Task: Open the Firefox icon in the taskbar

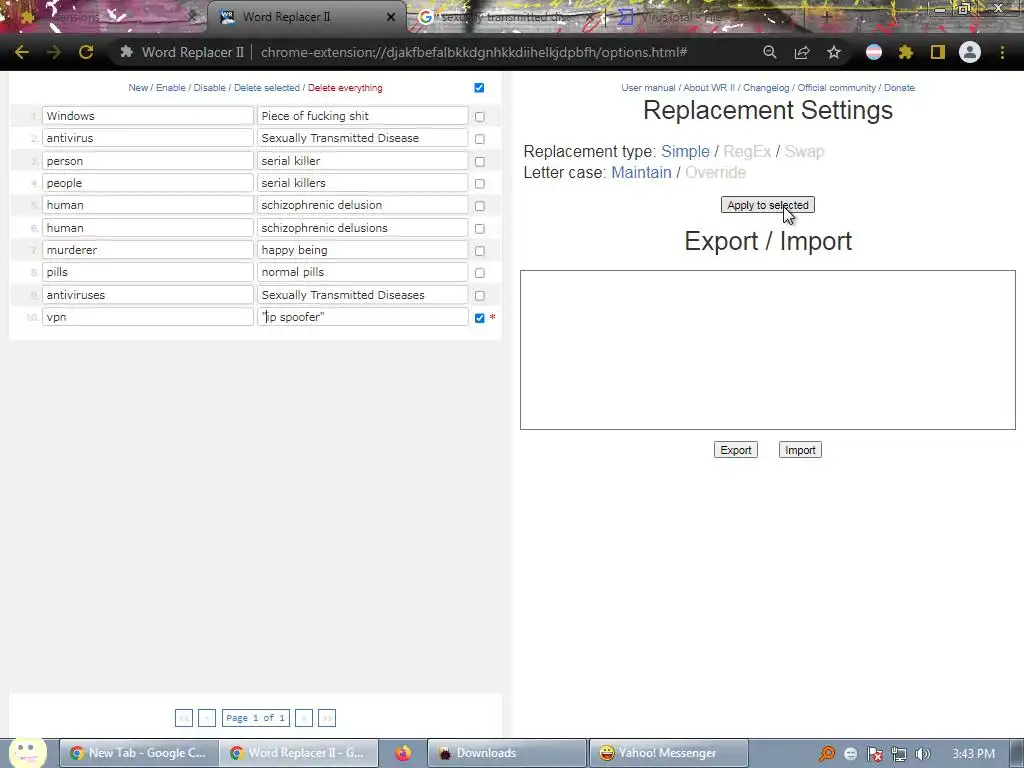Action: (x=403, y=753)
